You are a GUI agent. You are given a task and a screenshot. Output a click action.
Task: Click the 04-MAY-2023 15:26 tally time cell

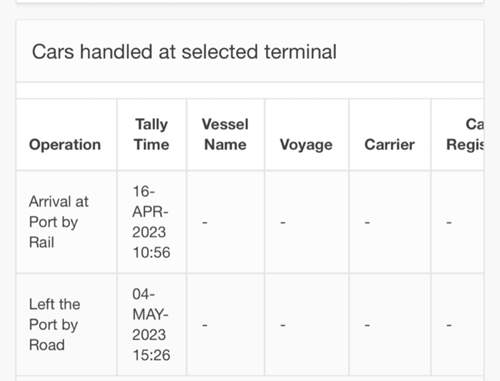(x=151, y=325)
